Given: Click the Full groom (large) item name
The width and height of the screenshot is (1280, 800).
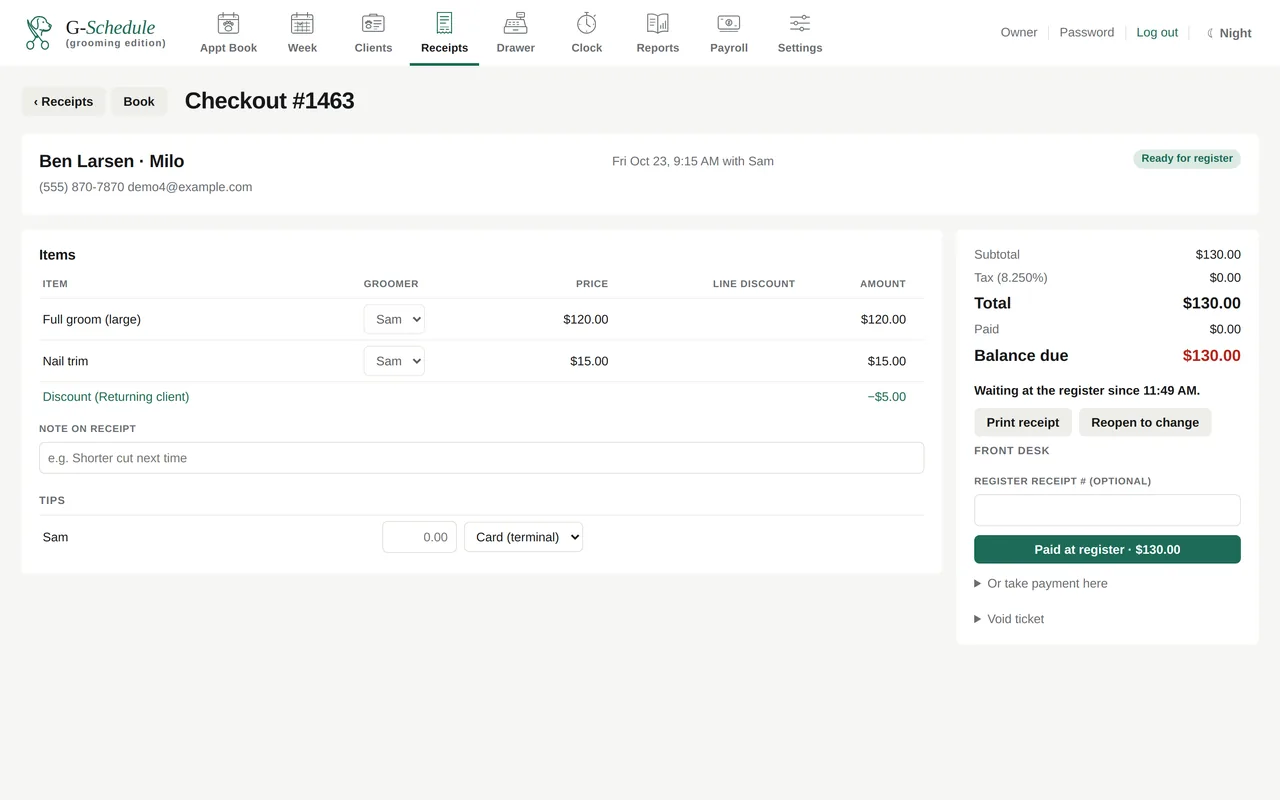Looking at the screenshot, I should pyautogui.click(x=92, y=320).
